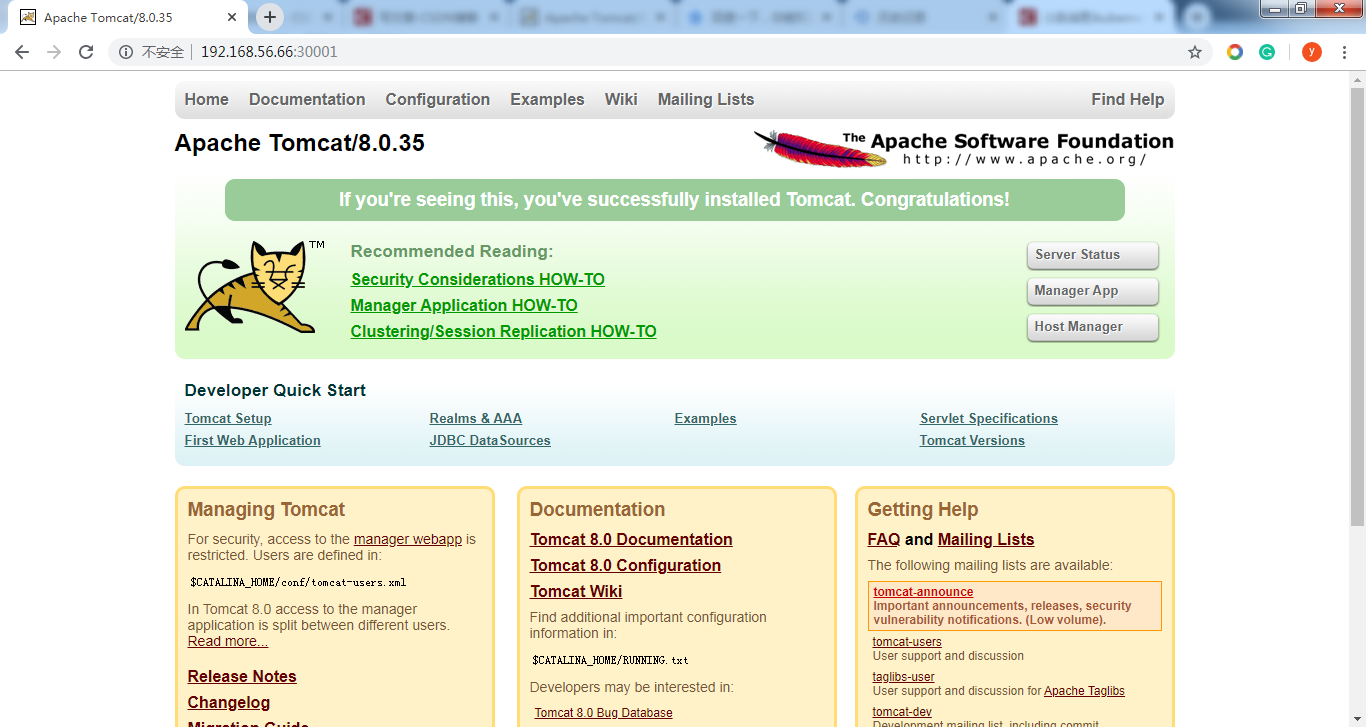The height and width of the screenshot is (727, 1366).
Task: Open Examples link under Developer Quick Start
Action: tap(705, 418)
